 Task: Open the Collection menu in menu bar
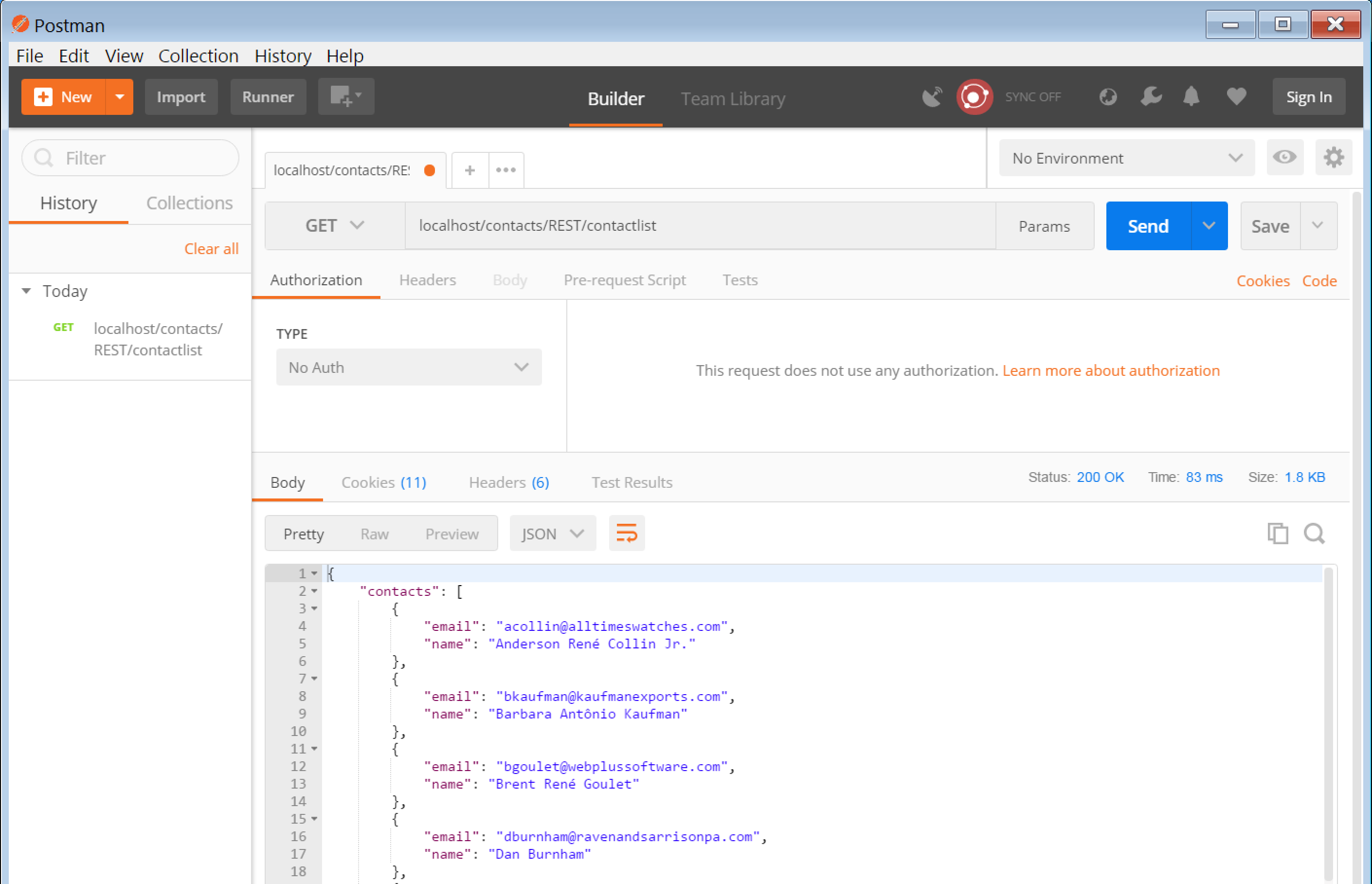coord(198,55)
